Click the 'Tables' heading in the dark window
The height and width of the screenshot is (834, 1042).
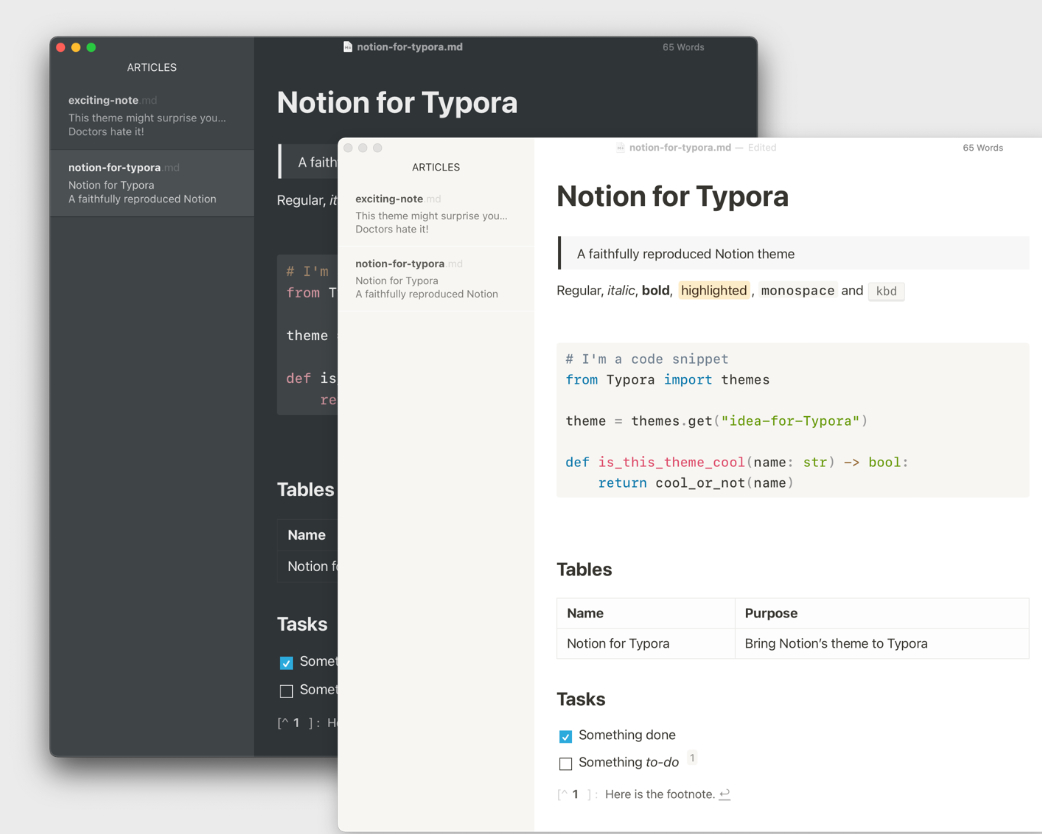pos(306,490)
